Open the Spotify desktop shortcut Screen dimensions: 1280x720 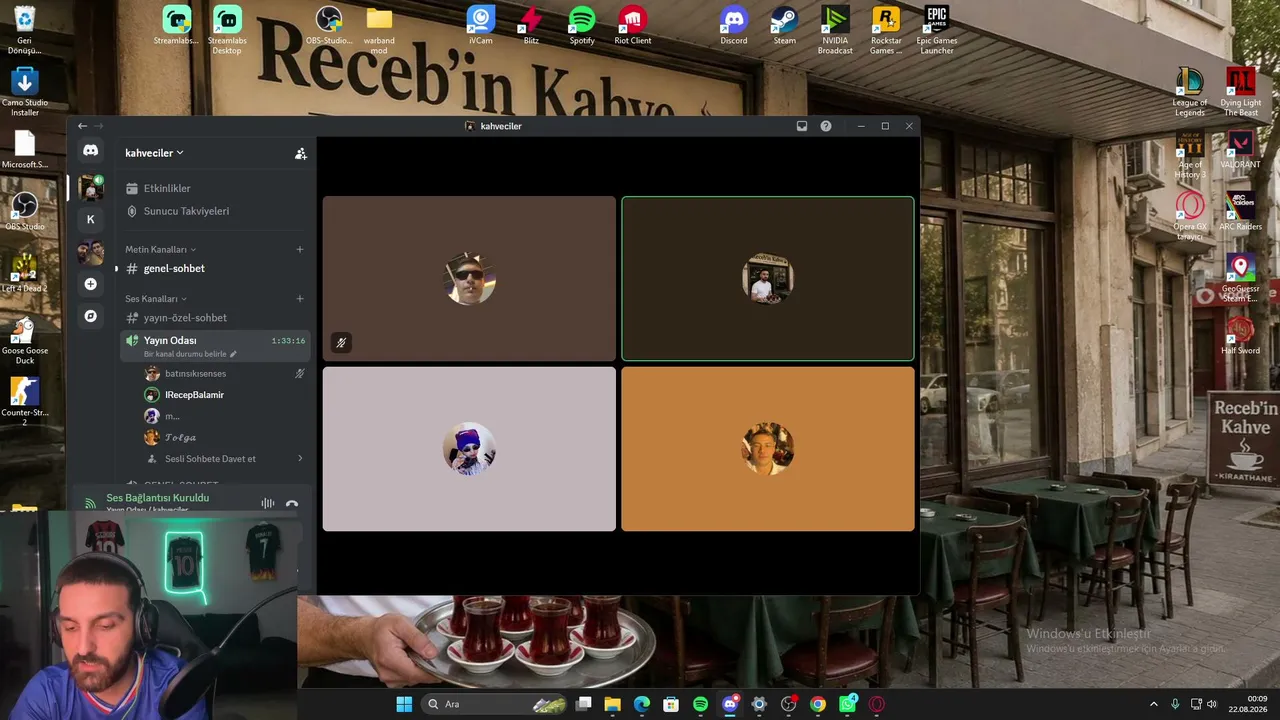coord(582,26)
